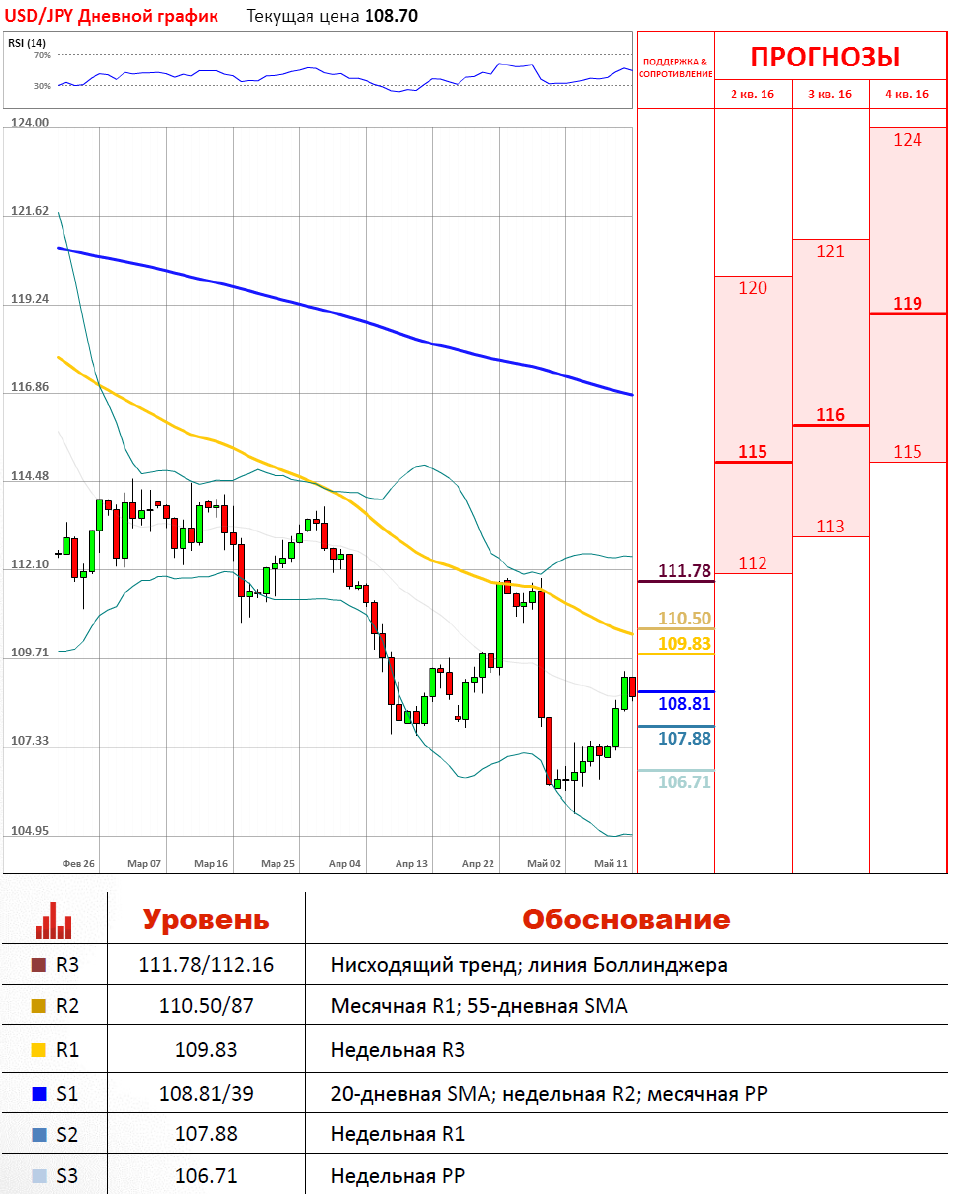Click the ПРОГНОЗЫ heading

[825, 57]
